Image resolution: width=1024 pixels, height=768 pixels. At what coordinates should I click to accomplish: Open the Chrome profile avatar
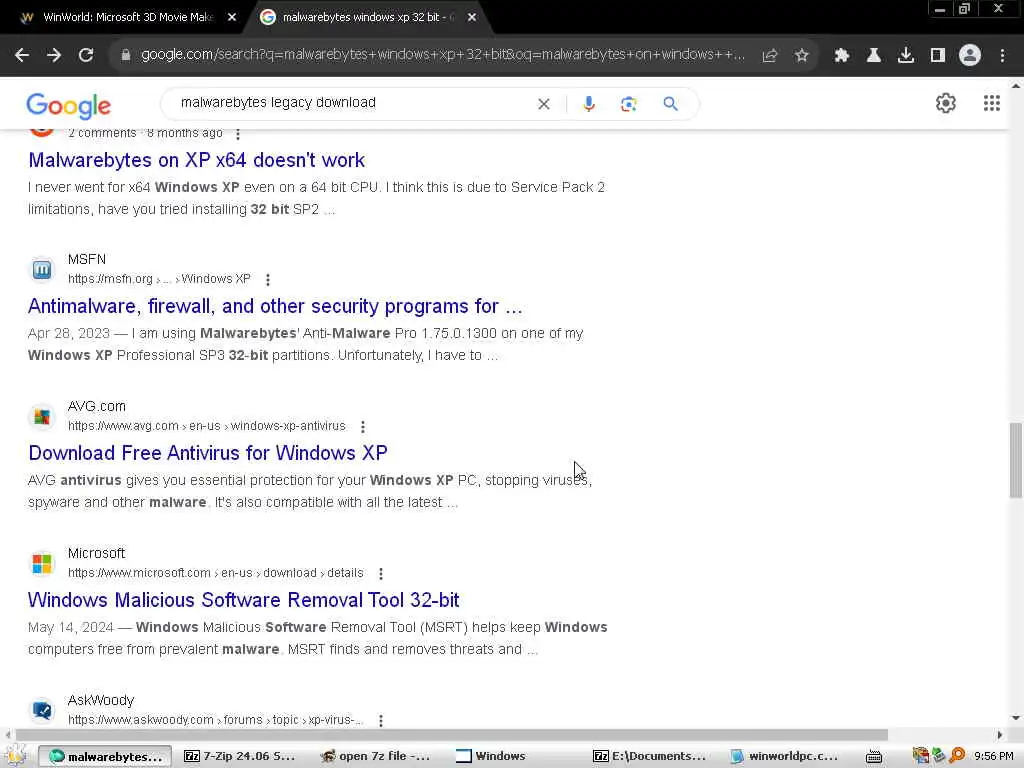tap(970, 56)
